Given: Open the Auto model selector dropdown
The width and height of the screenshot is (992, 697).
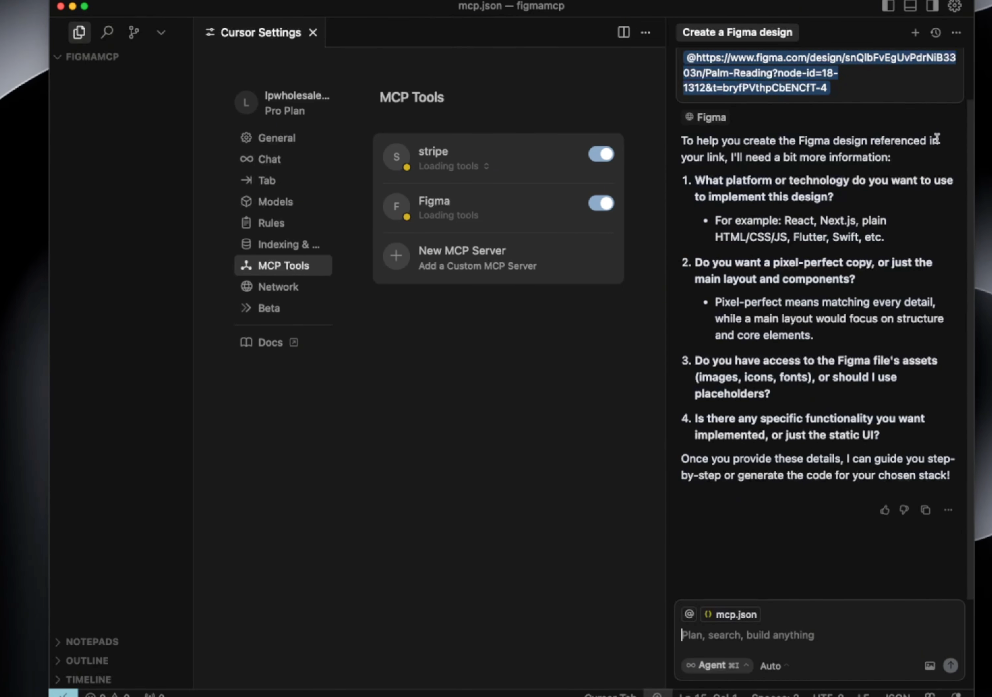Looking at the screenshot, I should pos(772,665).
